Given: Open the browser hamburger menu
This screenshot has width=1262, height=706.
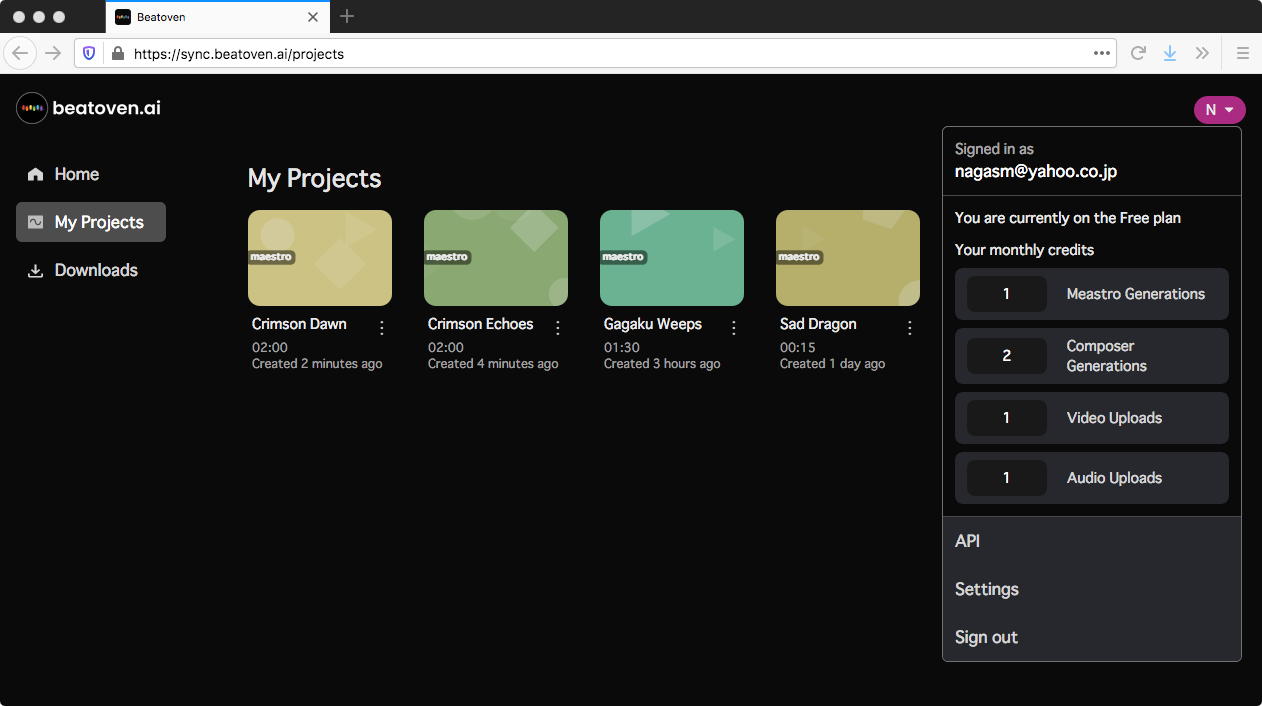Looking at the screenshot, I should [x=1243, y=53].
